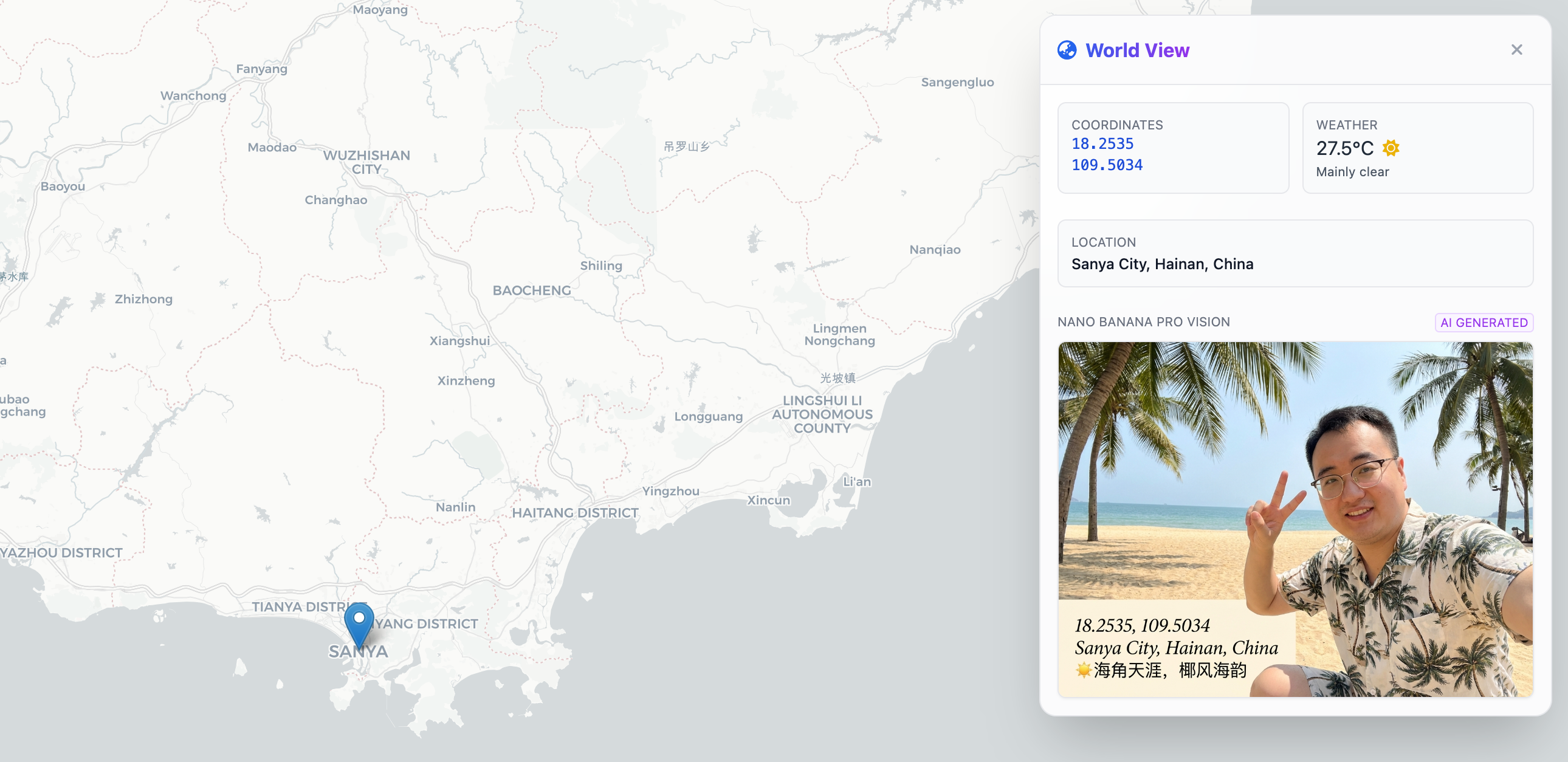Click the NANO BANANA PRO VISION heading

click(x=1143, y=322)
